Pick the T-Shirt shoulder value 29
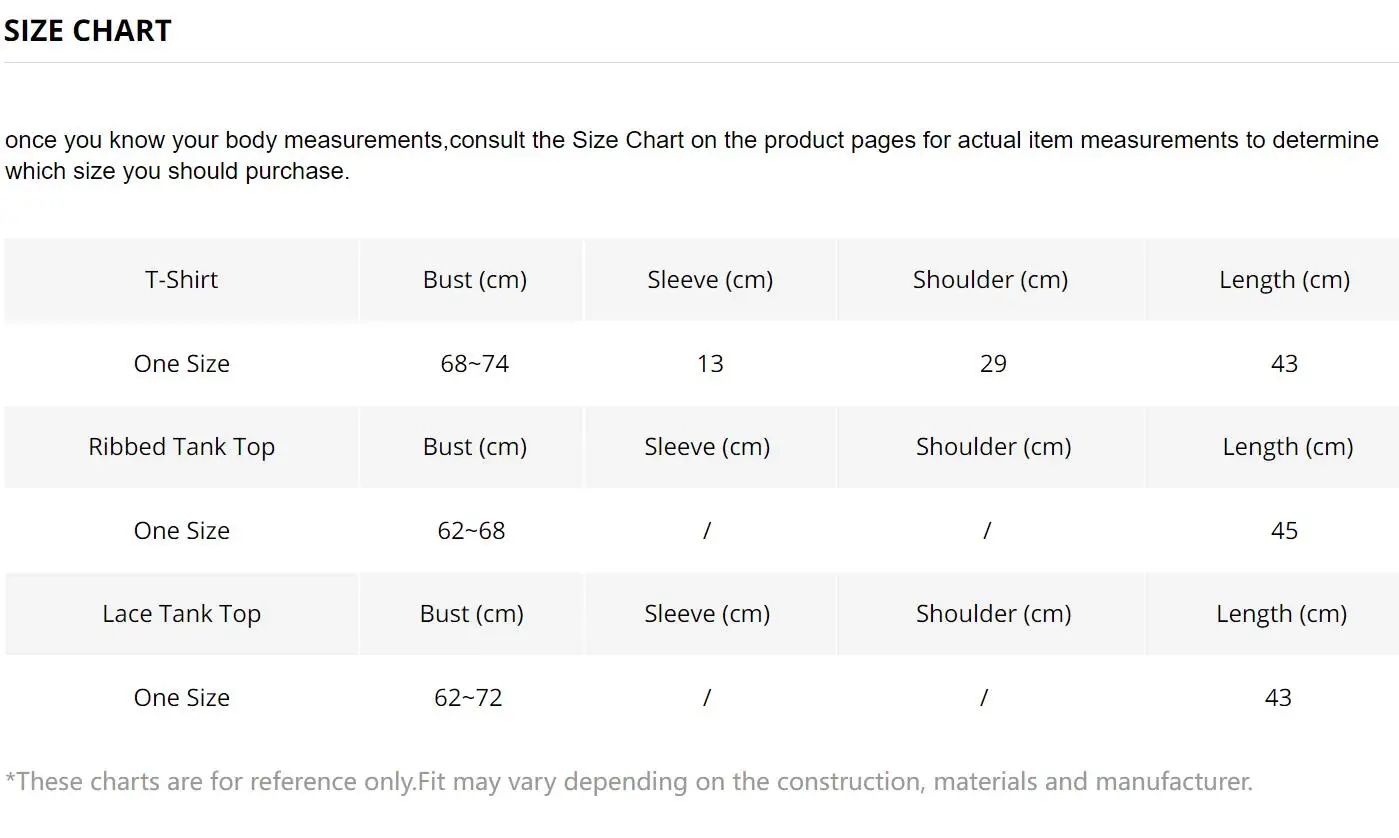The height and width of the screenshot is (838, 1399). [x=992, y=364]
